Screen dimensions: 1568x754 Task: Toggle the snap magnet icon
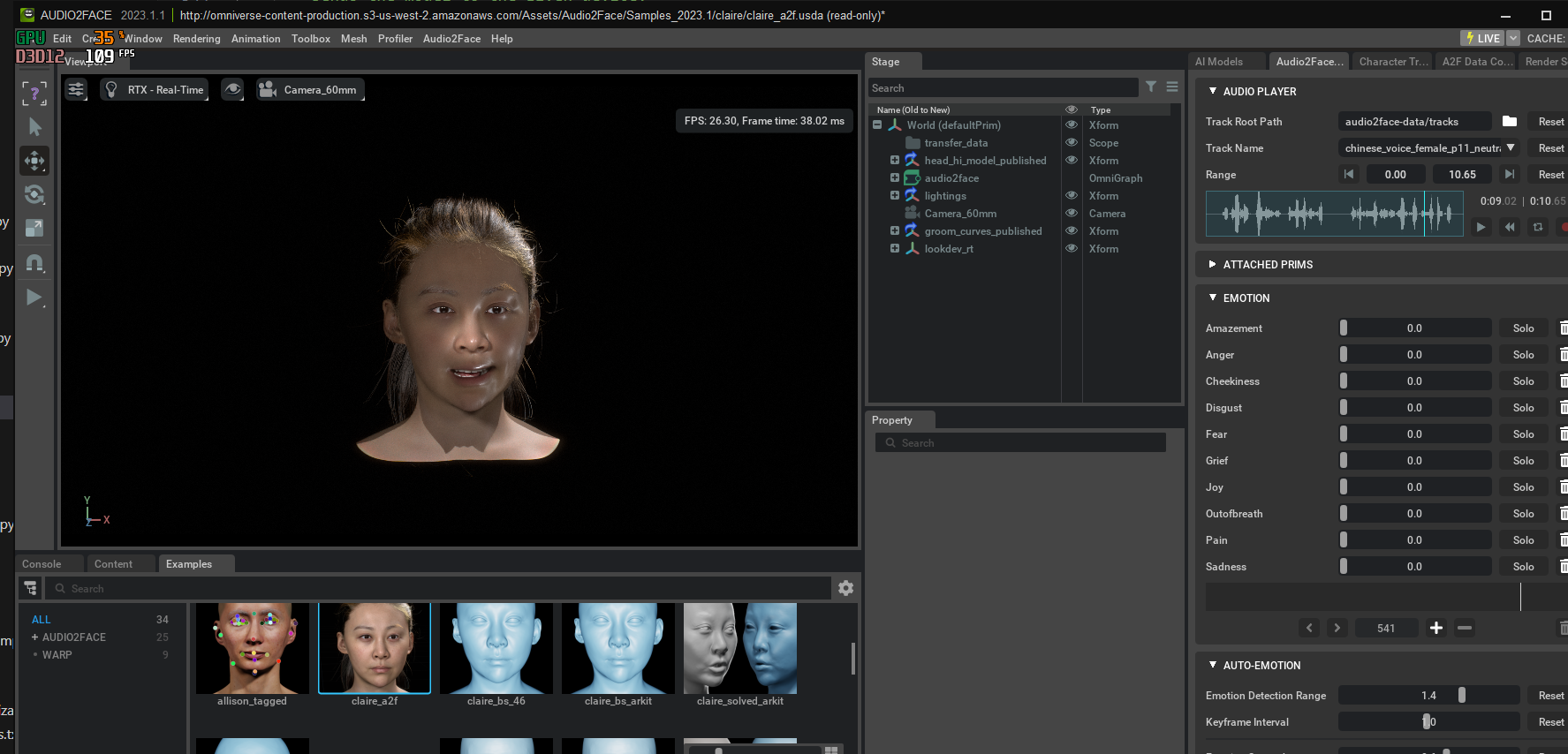(34, 263)
